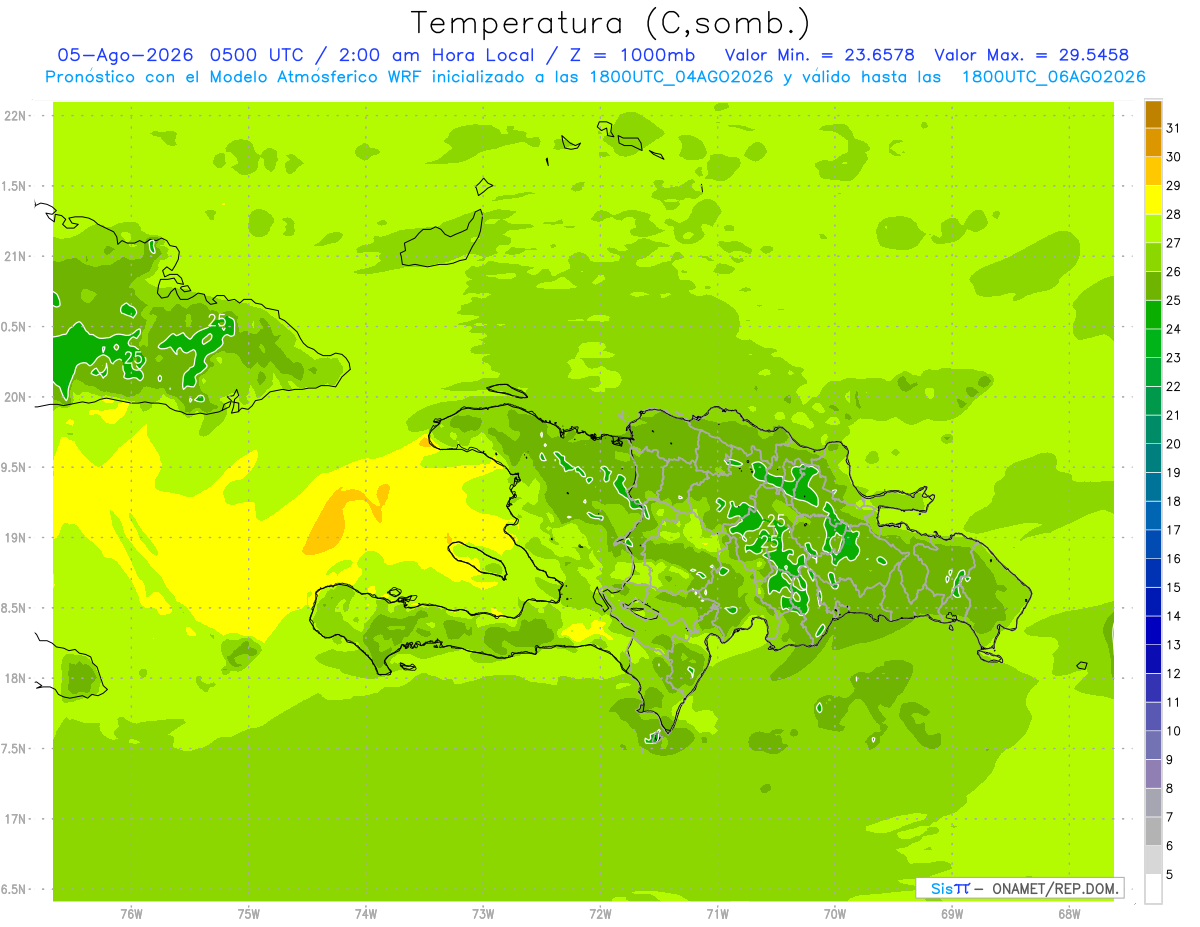Click the '70W' longitude label

pos(835,914)
